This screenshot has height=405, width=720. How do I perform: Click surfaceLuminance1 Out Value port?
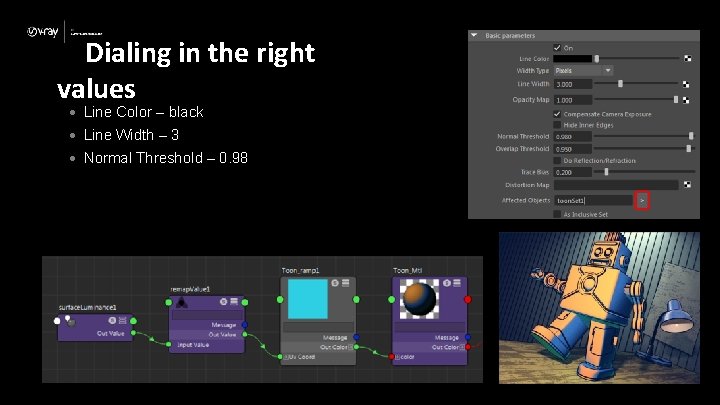pyautogui.click(x=133, y=333)
